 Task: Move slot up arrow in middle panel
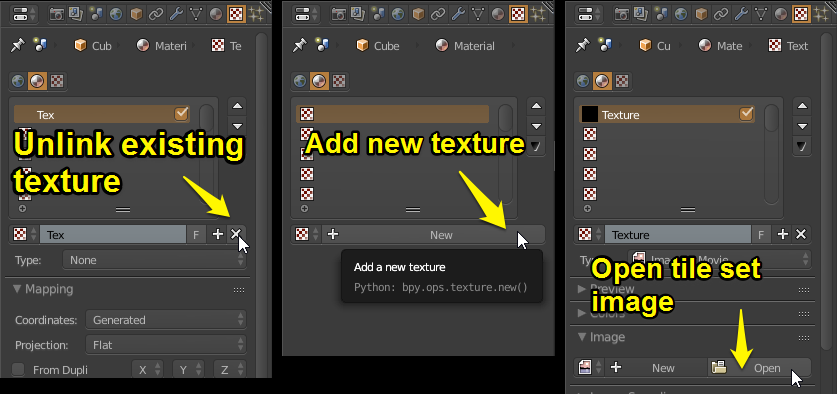pos(536,106)
